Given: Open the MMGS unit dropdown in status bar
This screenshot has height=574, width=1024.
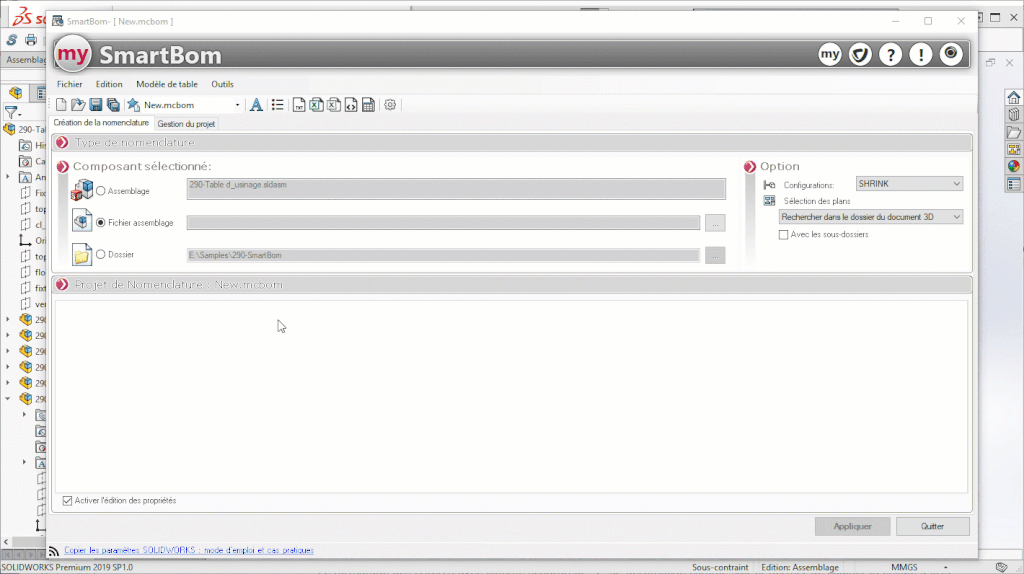Looking at the screenshot, I should coord(946,567).
